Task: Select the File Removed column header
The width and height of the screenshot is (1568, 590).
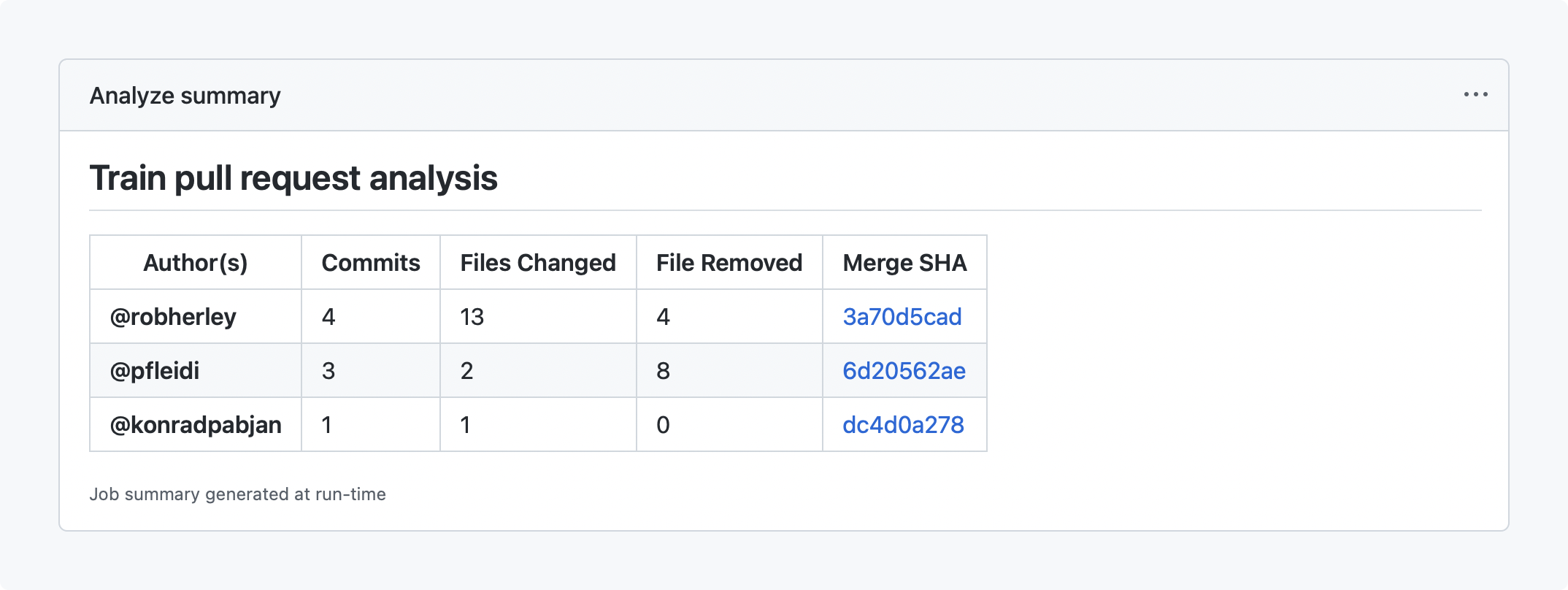Action: (729, 263)
